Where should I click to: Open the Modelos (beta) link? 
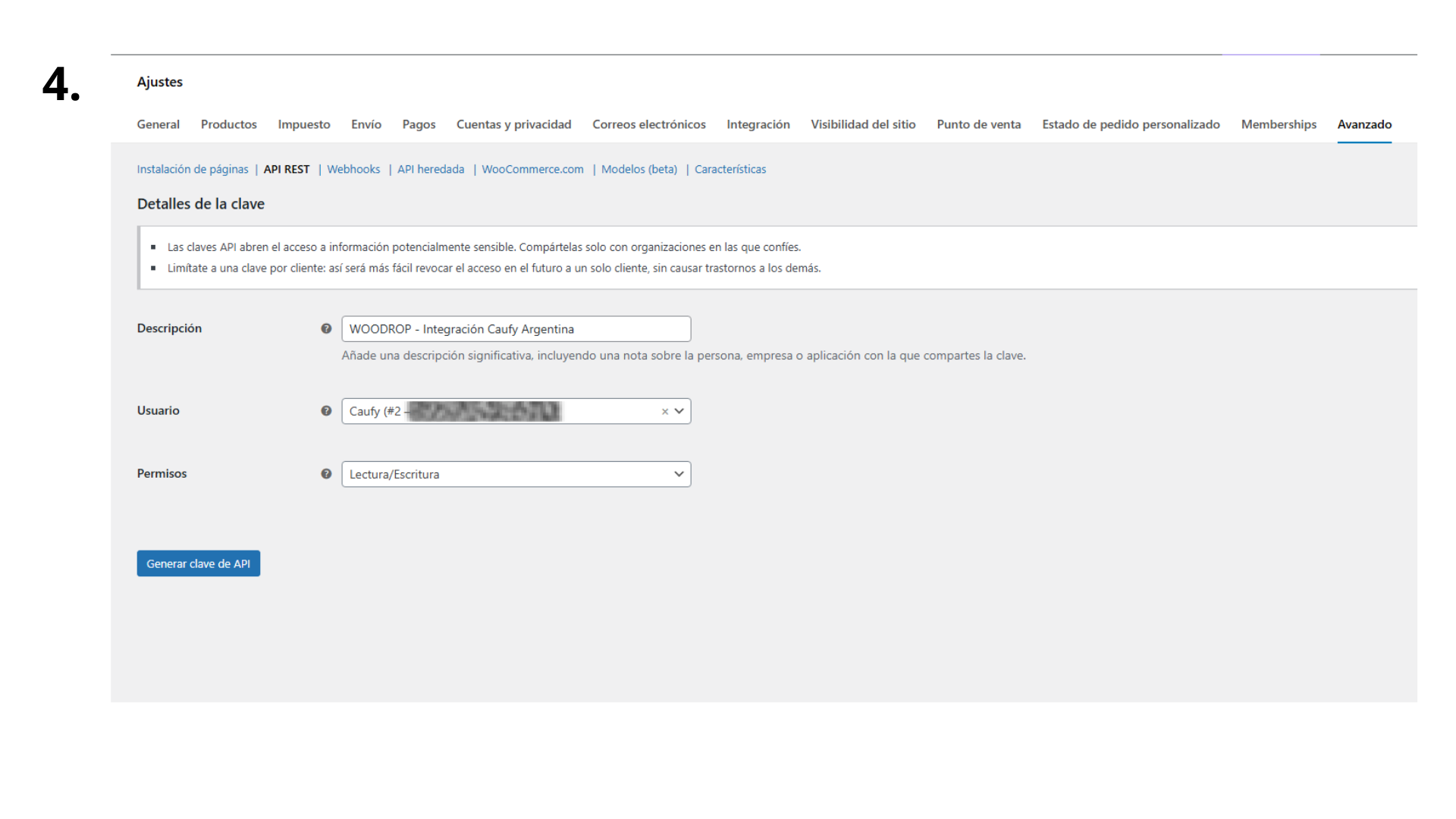click(639, 169)
